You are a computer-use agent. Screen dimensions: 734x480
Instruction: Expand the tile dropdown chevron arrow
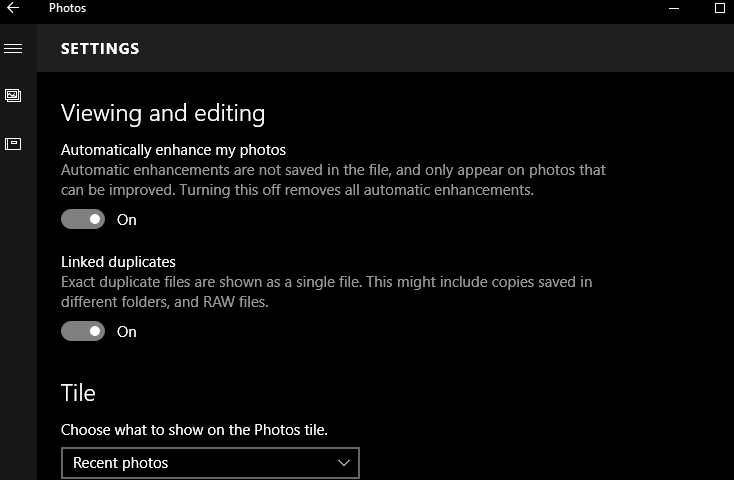tap(344, 463)
